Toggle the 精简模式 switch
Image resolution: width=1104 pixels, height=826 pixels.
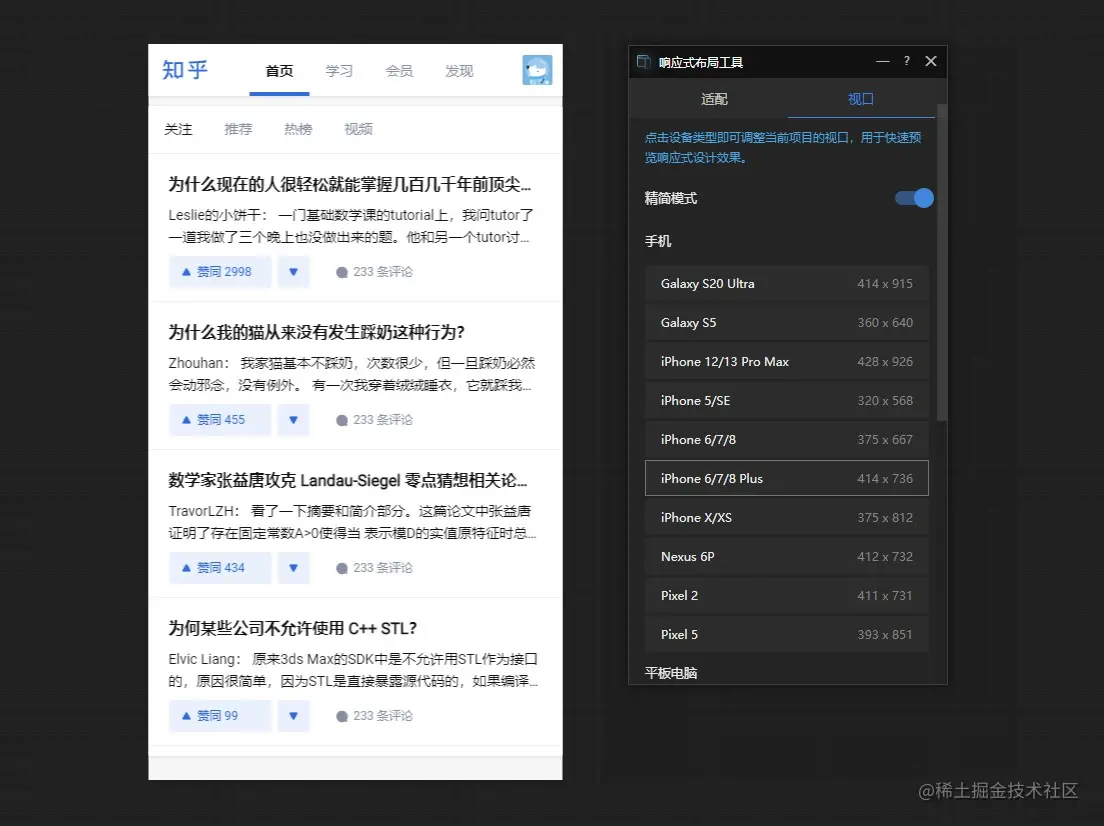tap(914, 198)
